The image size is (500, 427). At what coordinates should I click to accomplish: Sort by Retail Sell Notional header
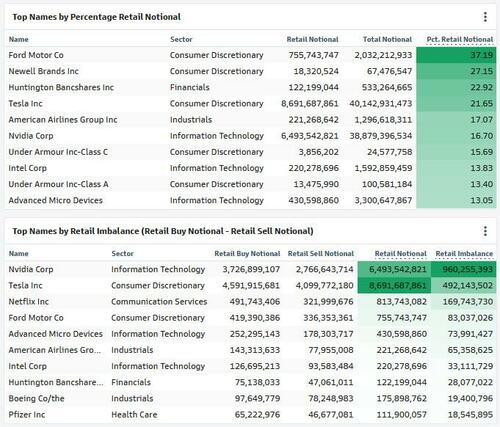pos(321,254)
